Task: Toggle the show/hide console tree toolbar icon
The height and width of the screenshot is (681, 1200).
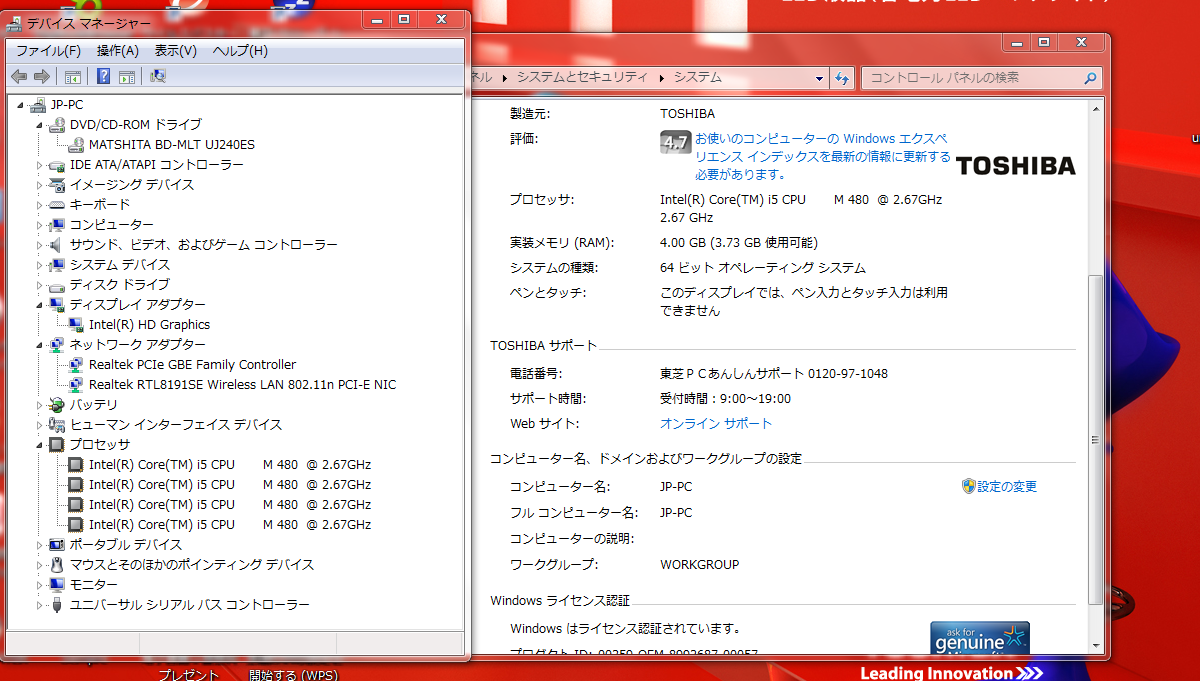Action: click(73, 76)
